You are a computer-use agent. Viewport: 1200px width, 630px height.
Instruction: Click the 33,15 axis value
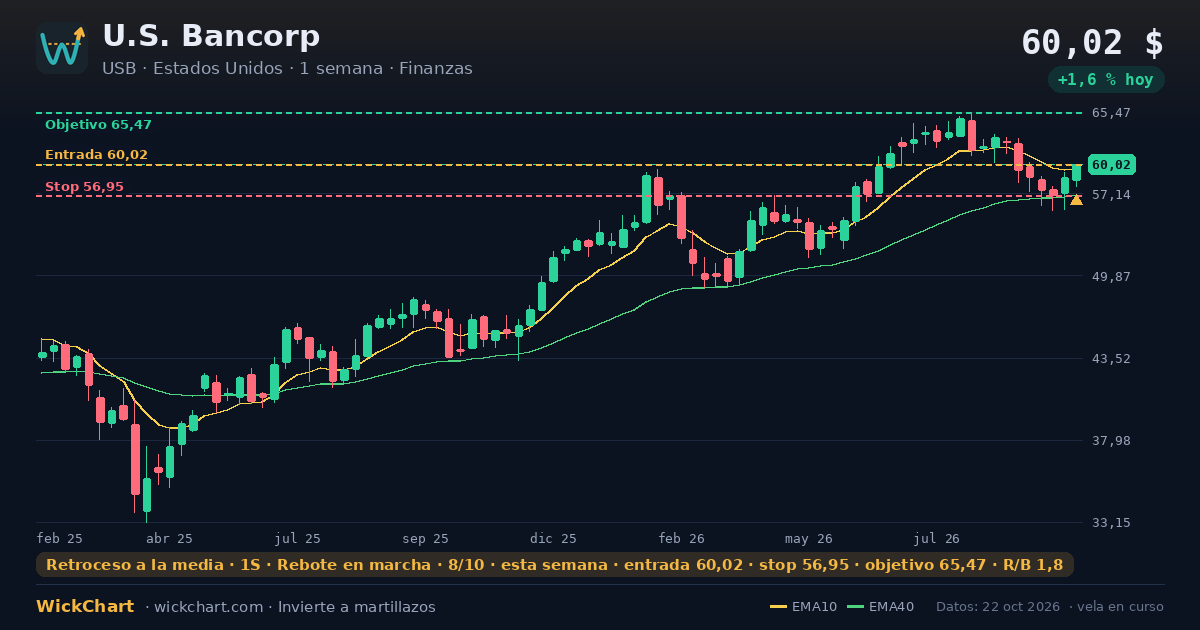[1111, 522]
